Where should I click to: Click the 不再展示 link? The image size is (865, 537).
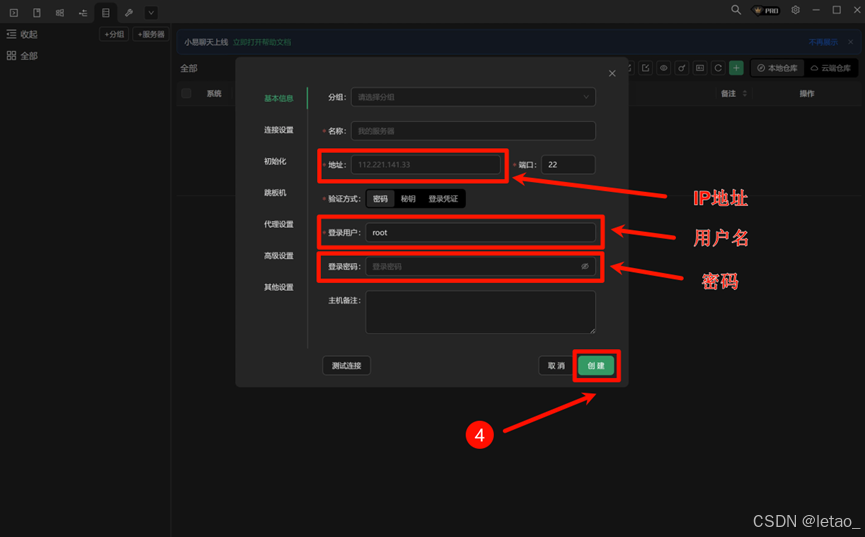click(x=823, y=42)
